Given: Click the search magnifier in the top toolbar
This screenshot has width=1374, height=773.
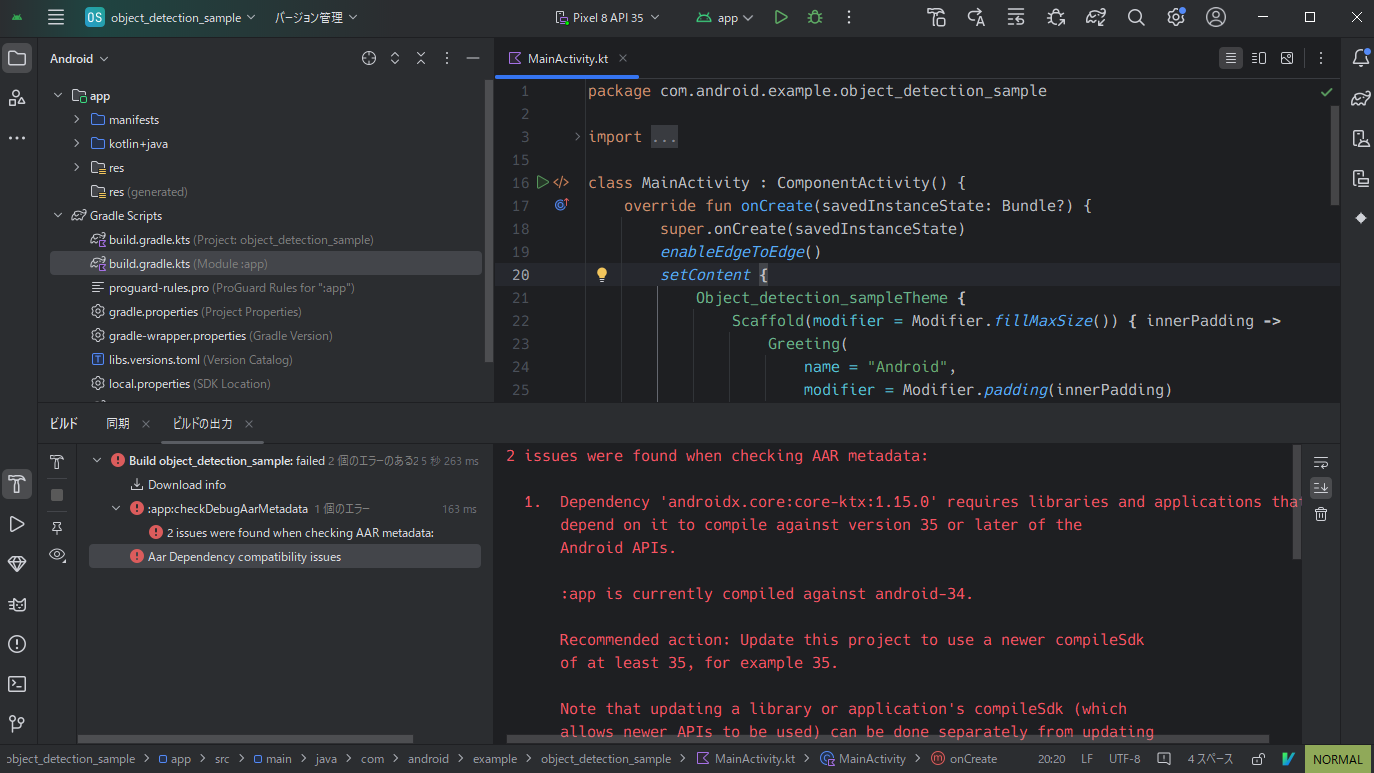Looking at the screenshot, I should (1136, 17).
